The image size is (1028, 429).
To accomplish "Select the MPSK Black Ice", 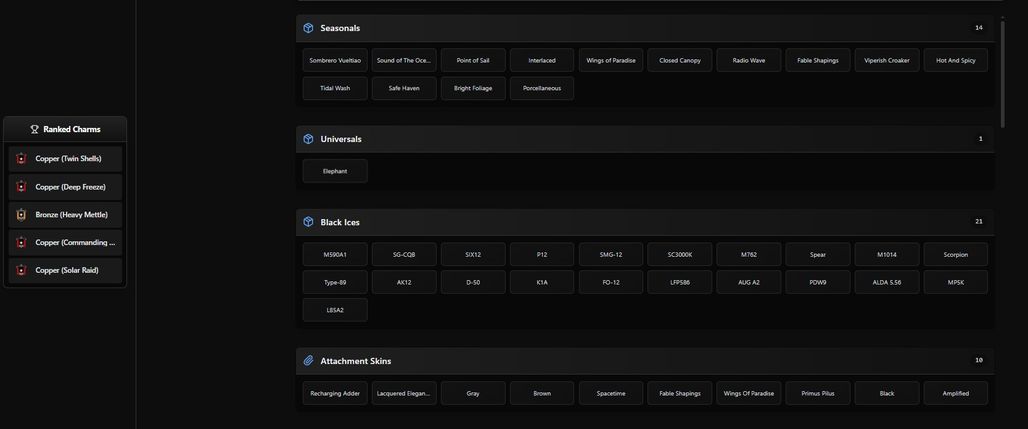I will (956, 282).
